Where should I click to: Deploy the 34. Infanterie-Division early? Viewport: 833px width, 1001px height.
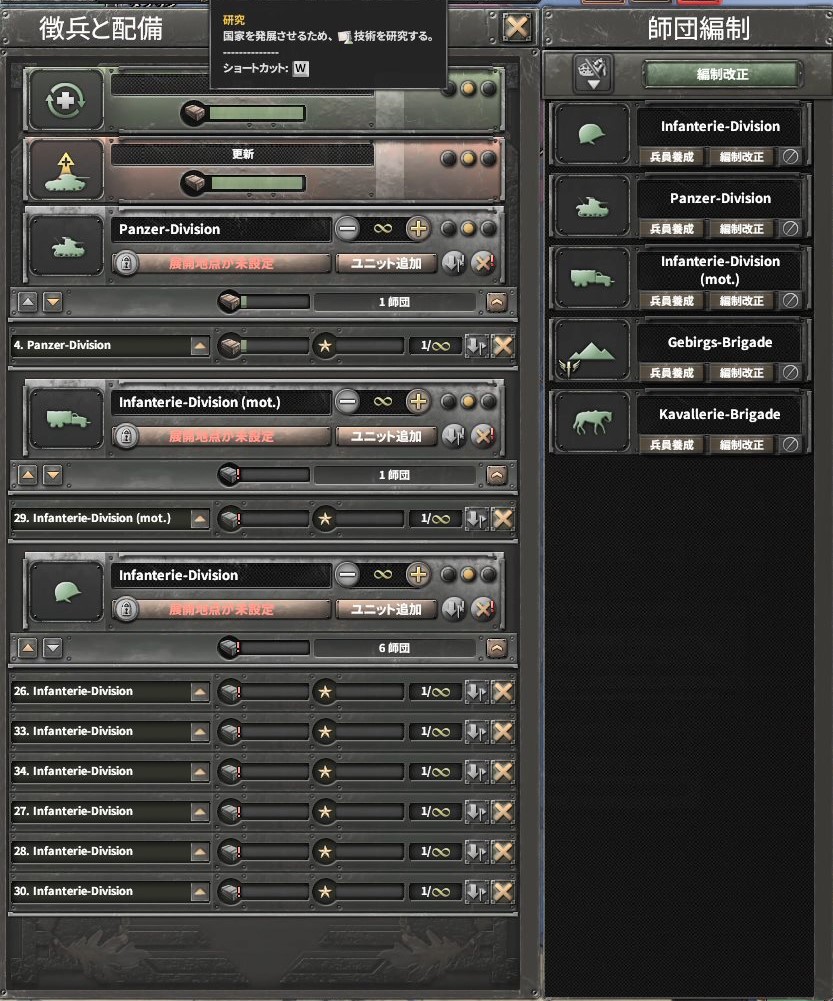point(476,772)
